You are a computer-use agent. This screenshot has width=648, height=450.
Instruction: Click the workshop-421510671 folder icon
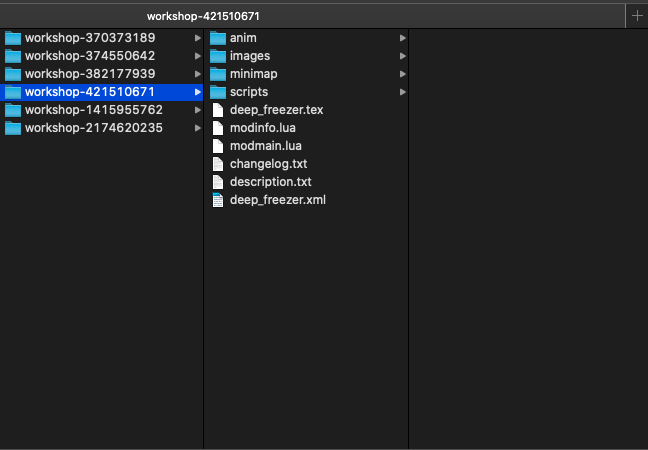(x=13, y=92)
